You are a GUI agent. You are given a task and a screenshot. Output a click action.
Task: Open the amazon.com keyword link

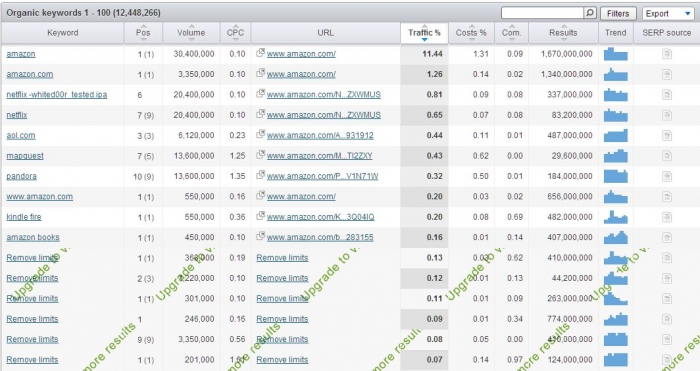[29, 75]
